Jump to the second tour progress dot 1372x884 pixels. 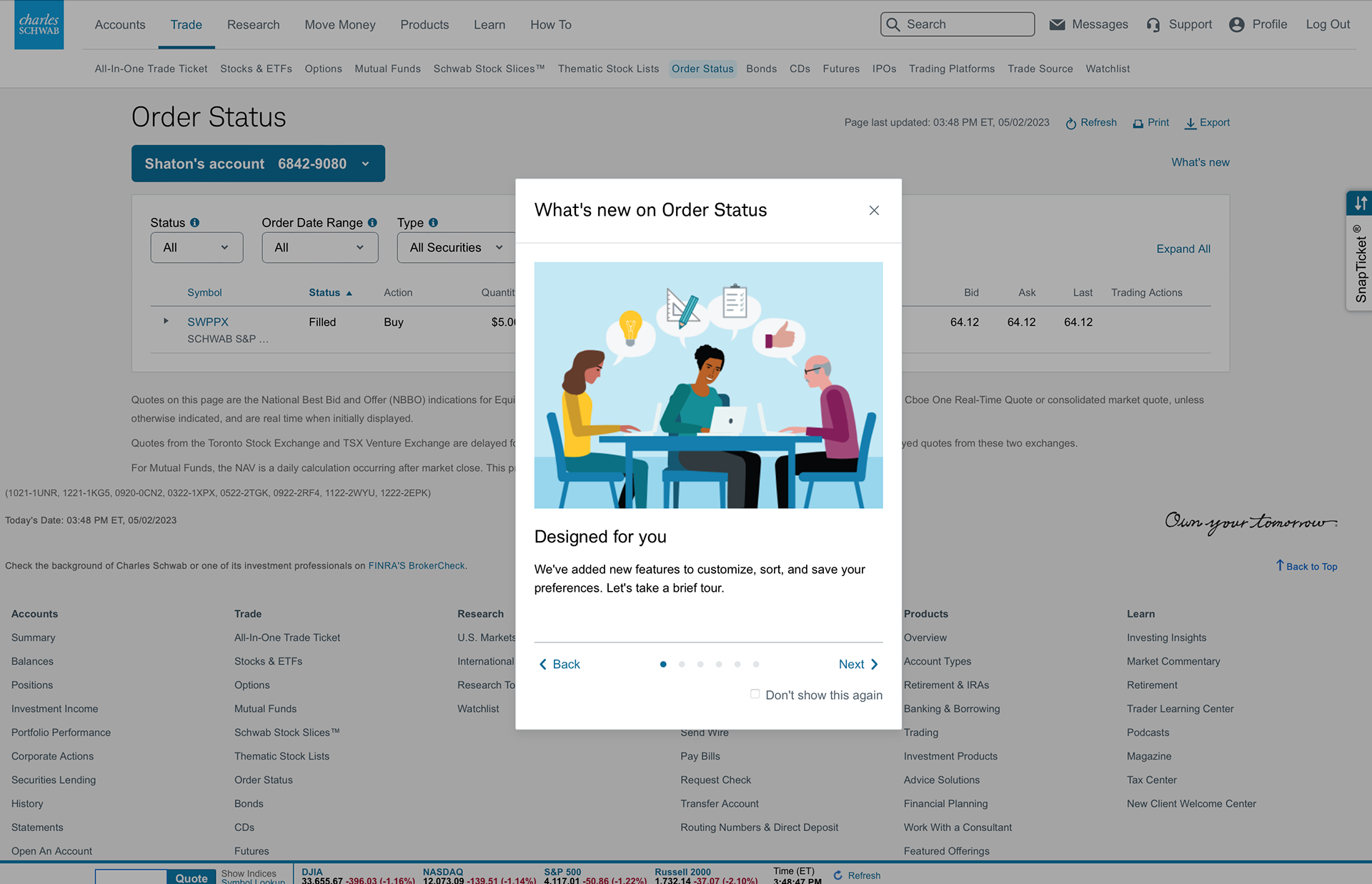(682, 665)
